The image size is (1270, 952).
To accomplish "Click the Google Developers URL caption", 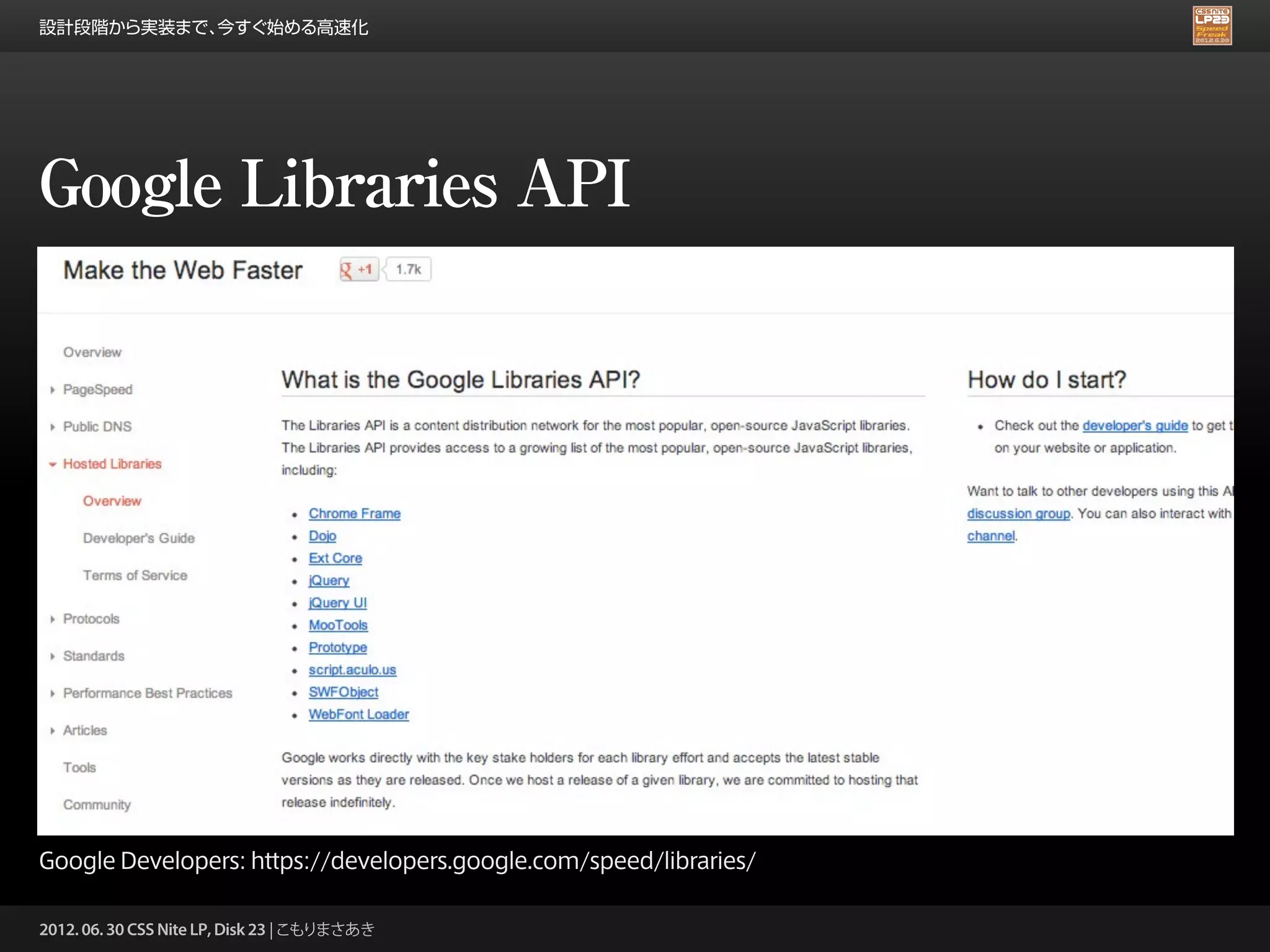I will pos(397,861).
